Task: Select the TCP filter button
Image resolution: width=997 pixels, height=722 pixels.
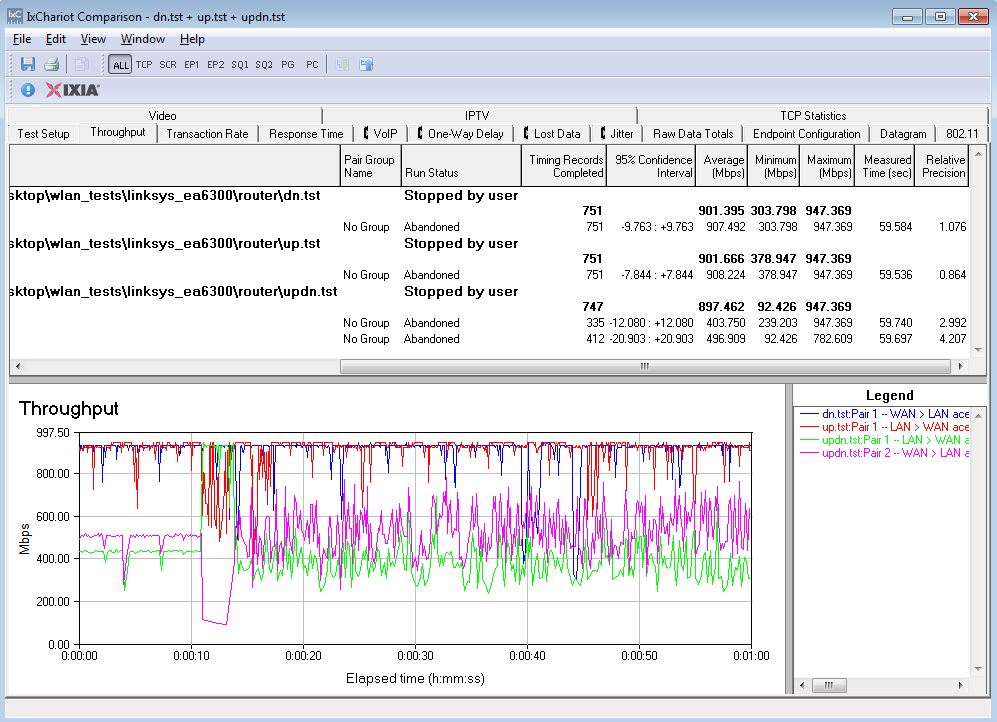Action: 144,65
